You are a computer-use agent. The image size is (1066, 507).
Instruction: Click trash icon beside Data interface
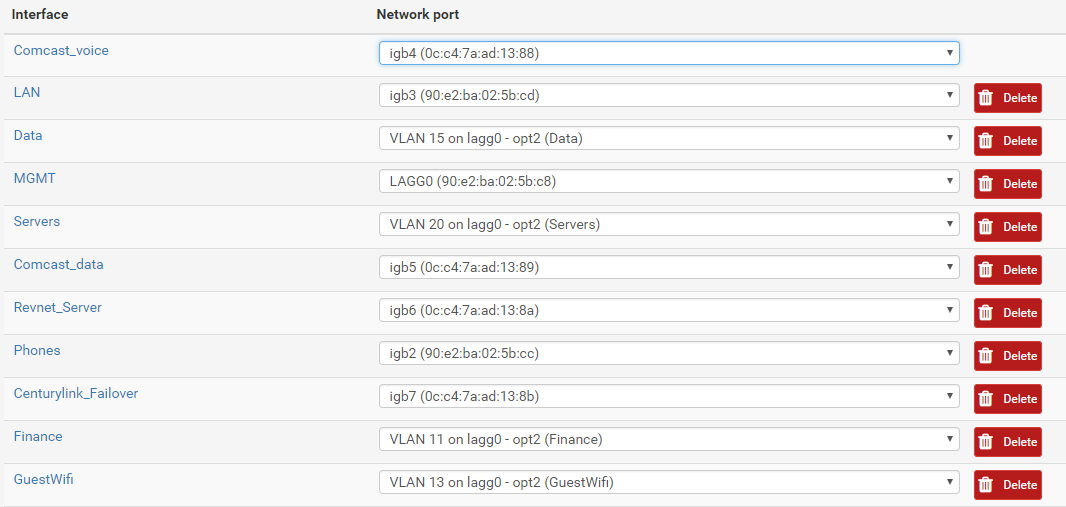click(x=986, y=141)
